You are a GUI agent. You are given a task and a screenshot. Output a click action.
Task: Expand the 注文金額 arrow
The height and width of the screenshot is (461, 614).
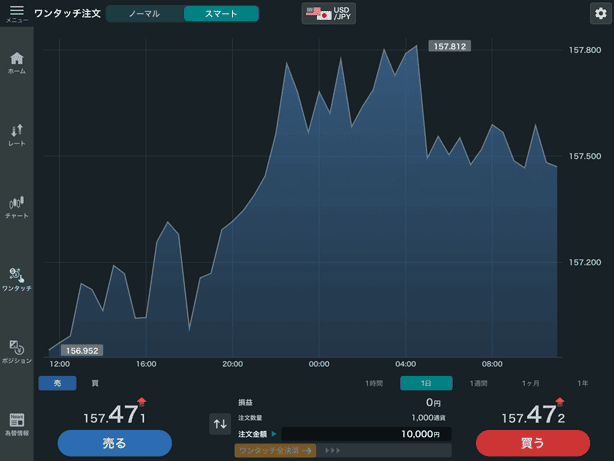tap(274, 434)
